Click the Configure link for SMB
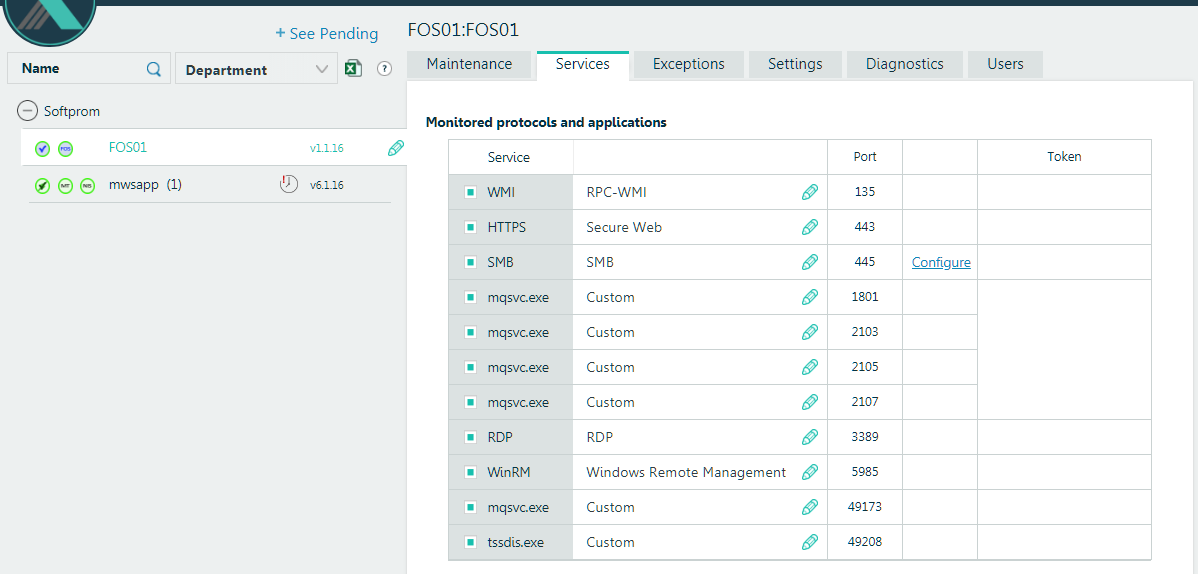 pos(941,262)
